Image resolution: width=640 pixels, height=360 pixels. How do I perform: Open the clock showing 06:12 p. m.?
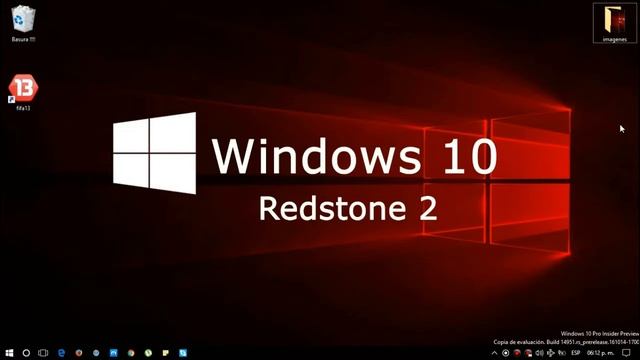[x=600, y=353]
